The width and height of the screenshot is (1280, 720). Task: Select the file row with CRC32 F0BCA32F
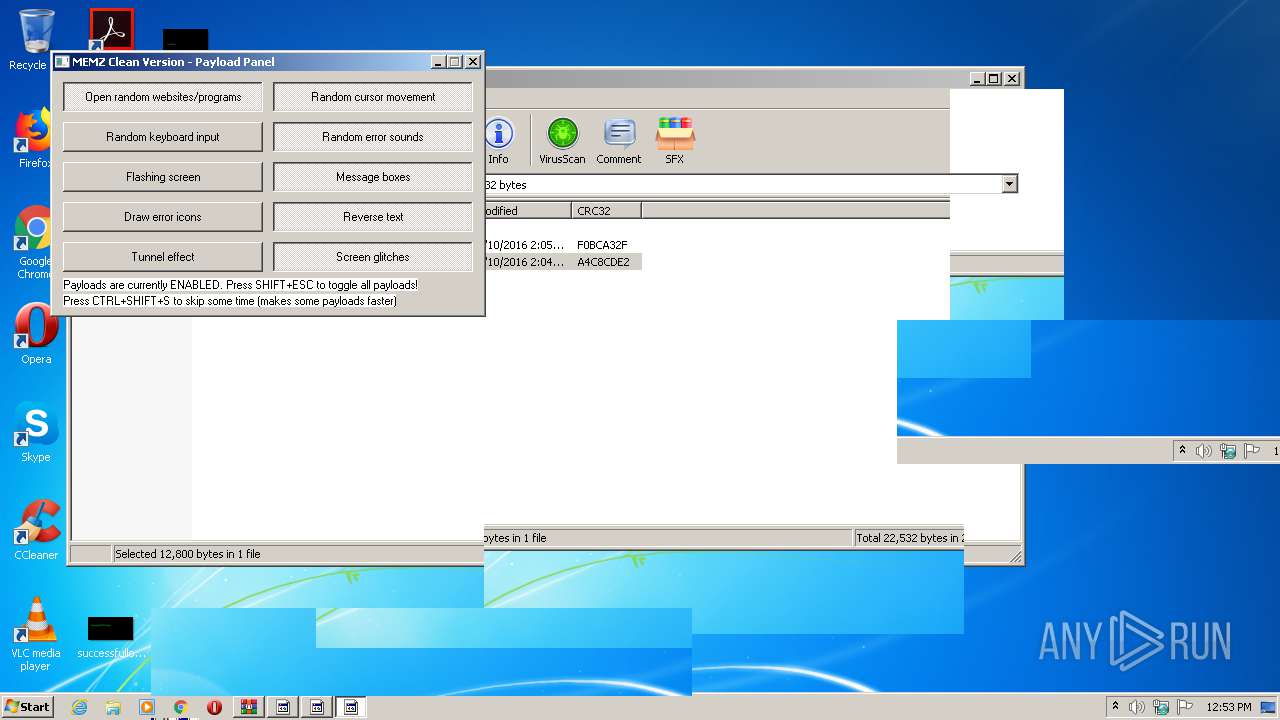tap(563, 245)
